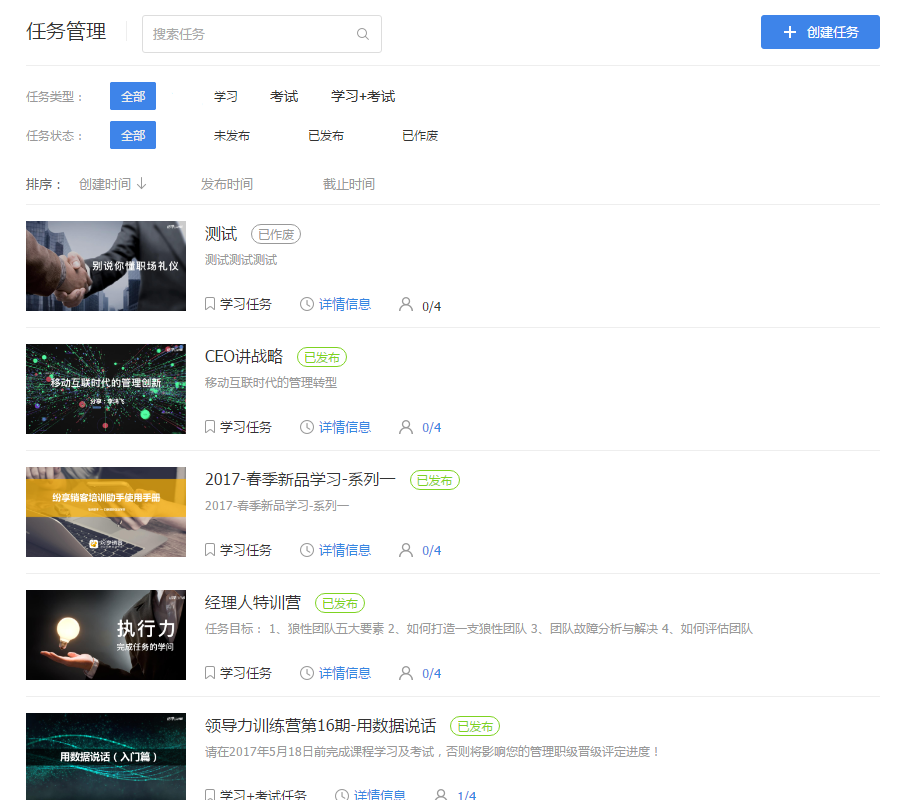
Task: Open 详情信息 for 测试 task
Action: tap(345, 304)
